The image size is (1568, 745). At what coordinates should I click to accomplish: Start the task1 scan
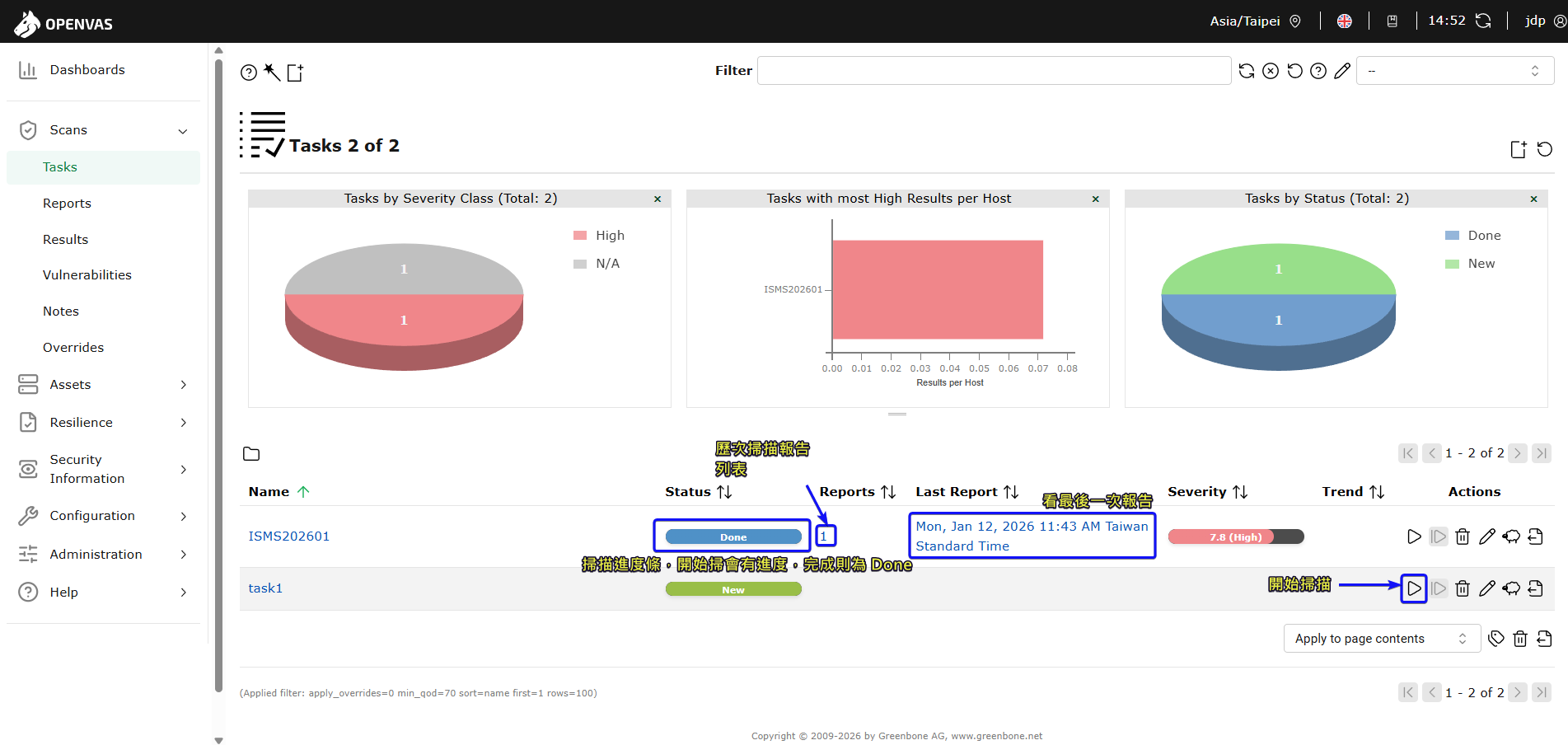(x=1413, y=588)
